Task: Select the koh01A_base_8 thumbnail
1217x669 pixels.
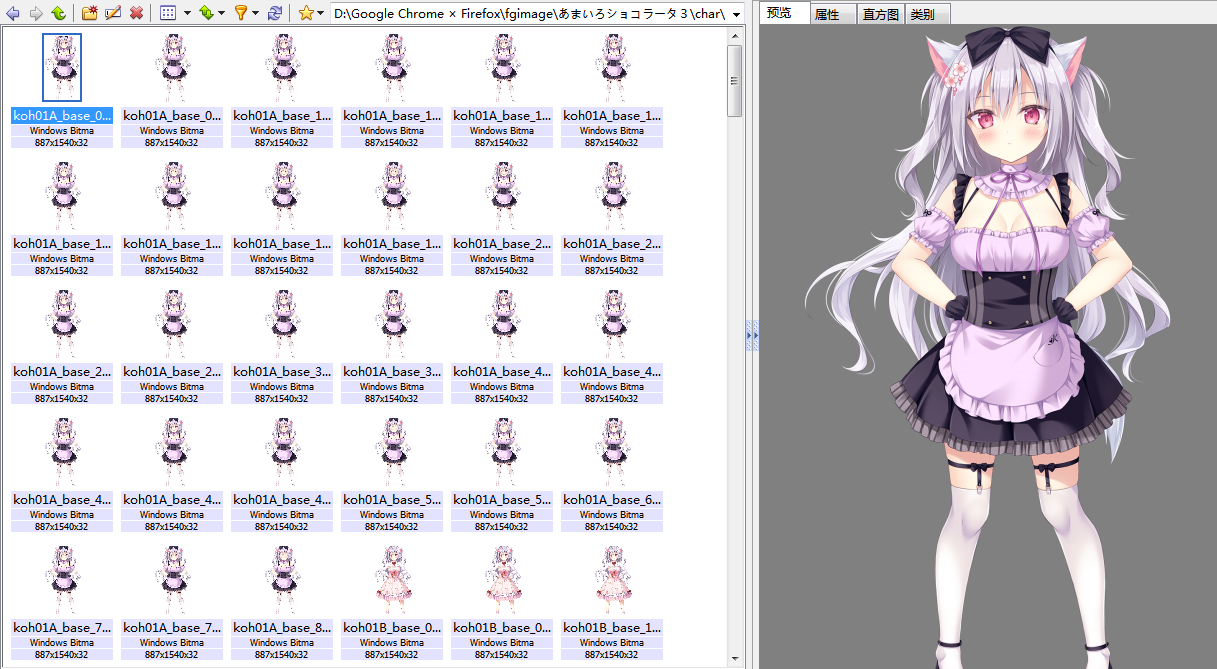Action: [282, 581]
